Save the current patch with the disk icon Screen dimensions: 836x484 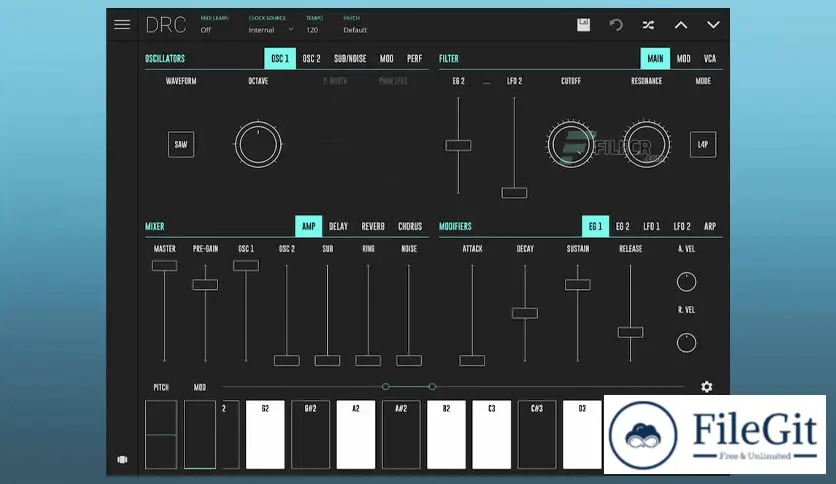click(584, 25)
